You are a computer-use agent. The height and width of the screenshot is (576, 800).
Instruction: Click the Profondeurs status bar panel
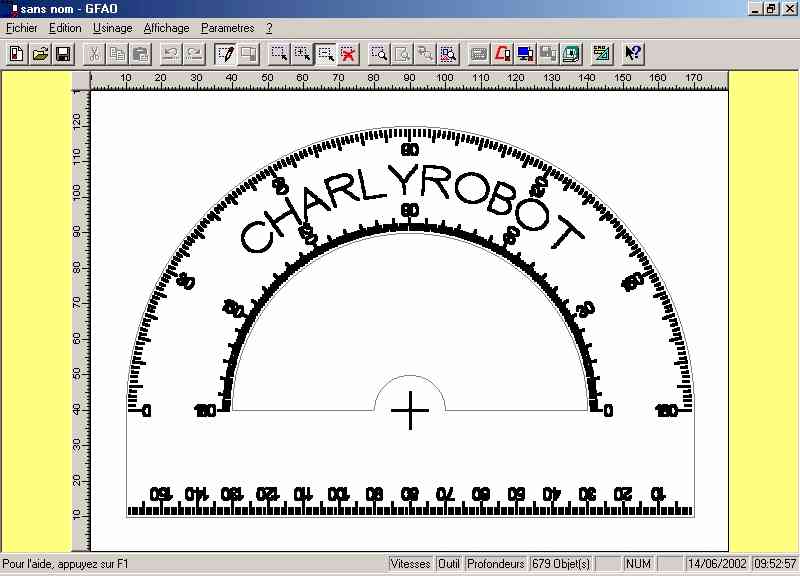click(495, 564)
